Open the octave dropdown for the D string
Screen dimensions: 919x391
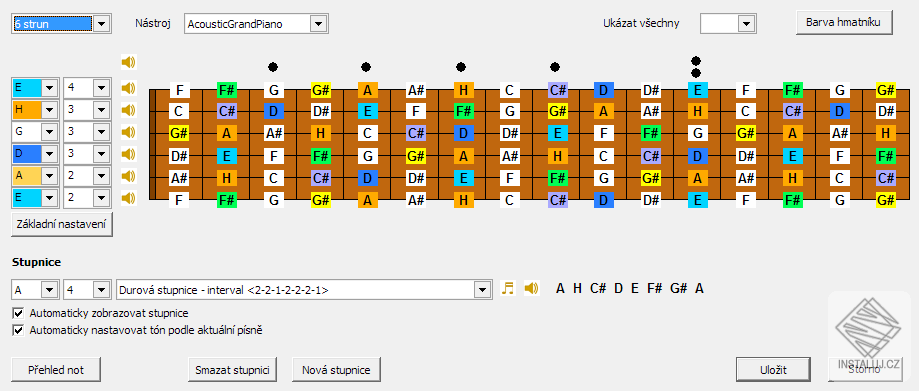click(x=102, y=154)
